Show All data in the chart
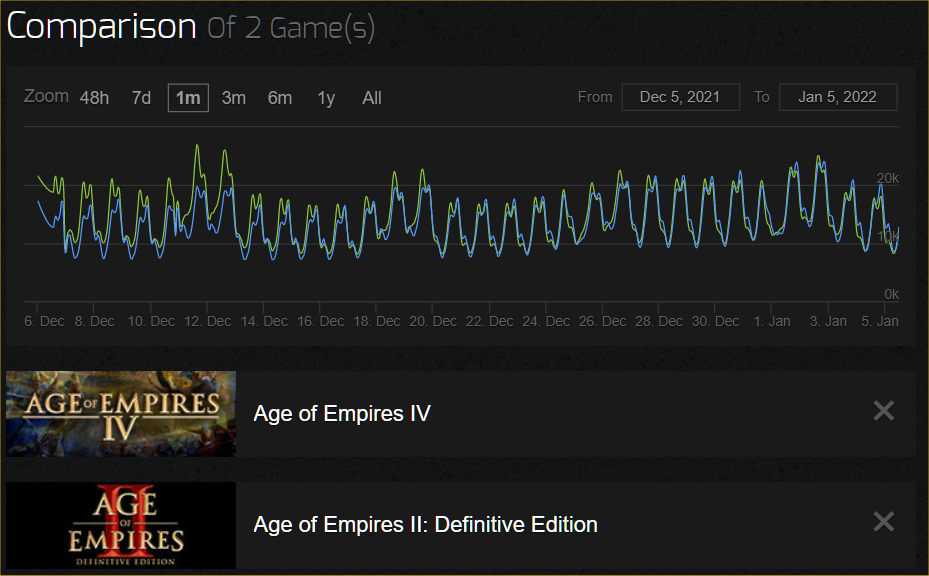Screen dimensions: 929x576 [371, 98]
